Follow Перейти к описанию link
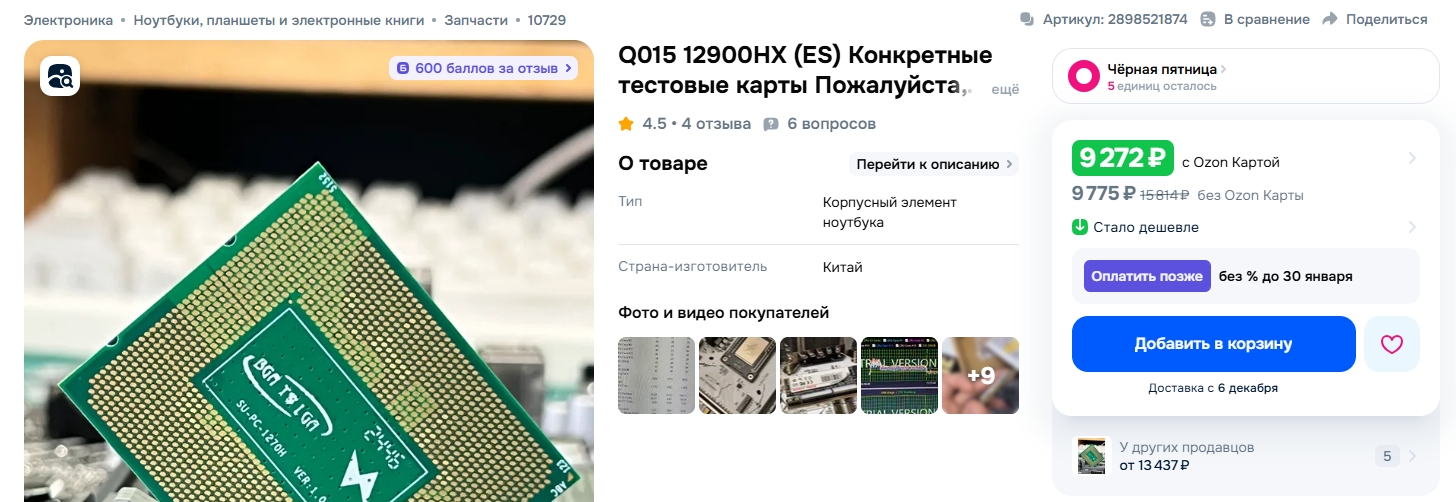Viewport: 1456px width, 502px height. [934, 164]
